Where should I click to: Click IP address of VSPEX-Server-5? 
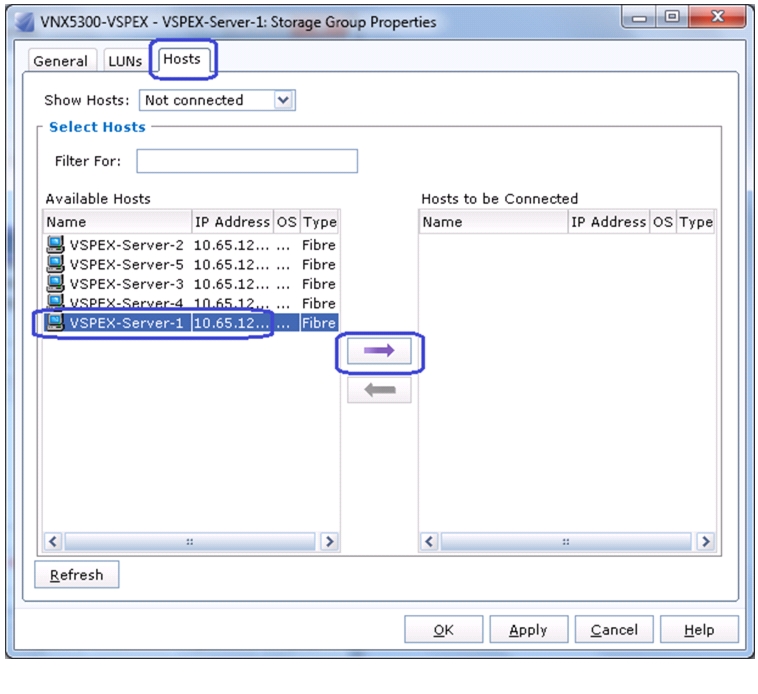pyautogui.click(x=232, y=264)
